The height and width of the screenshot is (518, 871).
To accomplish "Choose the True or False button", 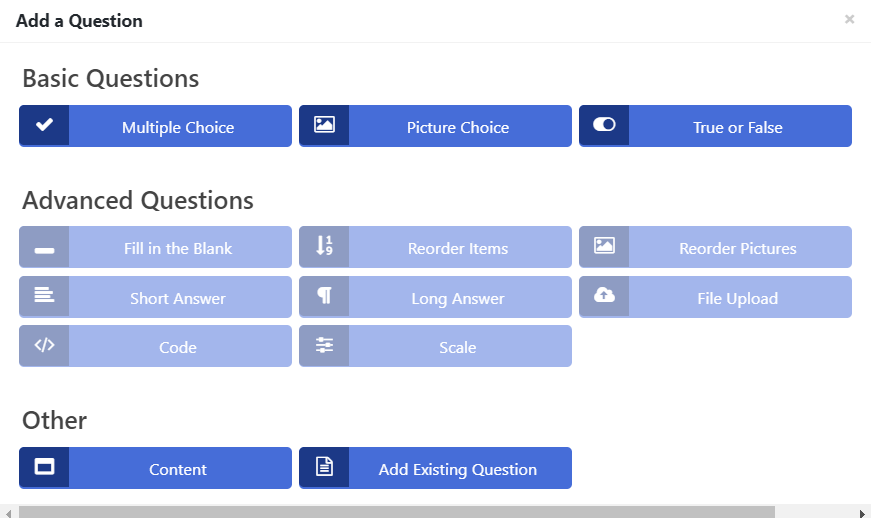I will [x=715, y=126].
